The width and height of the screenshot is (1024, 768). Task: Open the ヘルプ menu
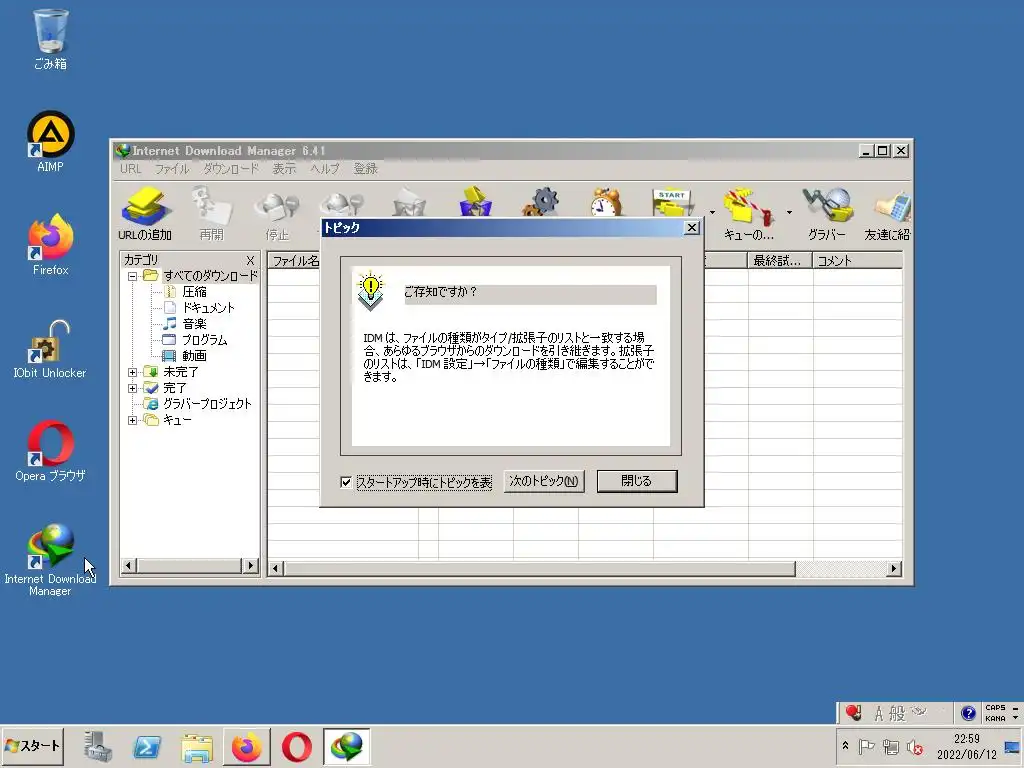pyautogui.click(x=325, y=168)
